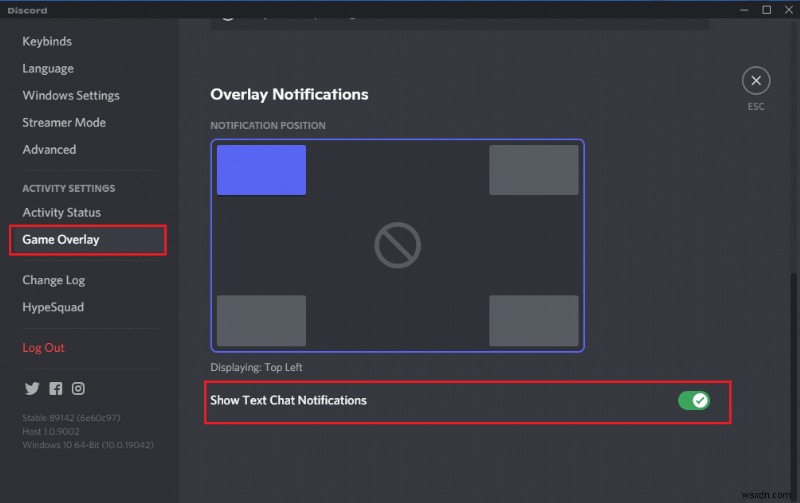Open Streamer Mode settings
Image resolution: width=800 pixels, height=503 pixels.
[x=64, y=122]
